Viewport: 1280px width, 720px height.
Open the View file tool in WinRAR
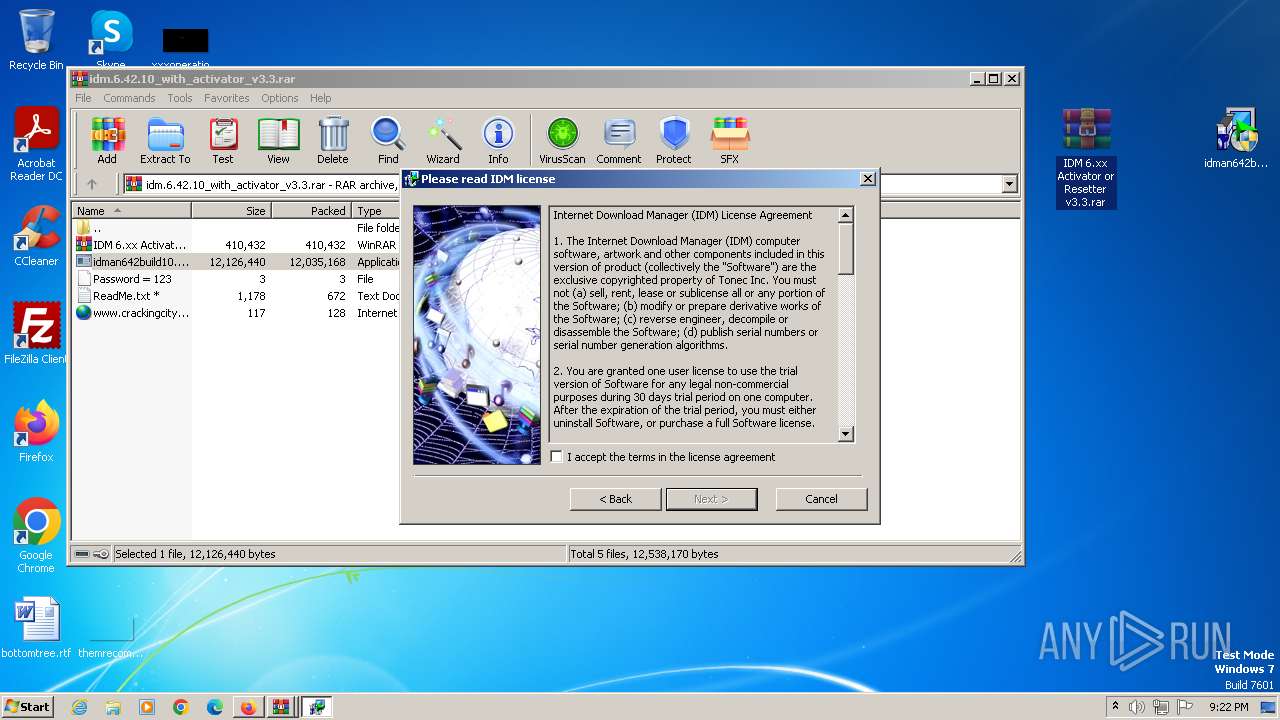pyautogui.click(x=278, y=140)
